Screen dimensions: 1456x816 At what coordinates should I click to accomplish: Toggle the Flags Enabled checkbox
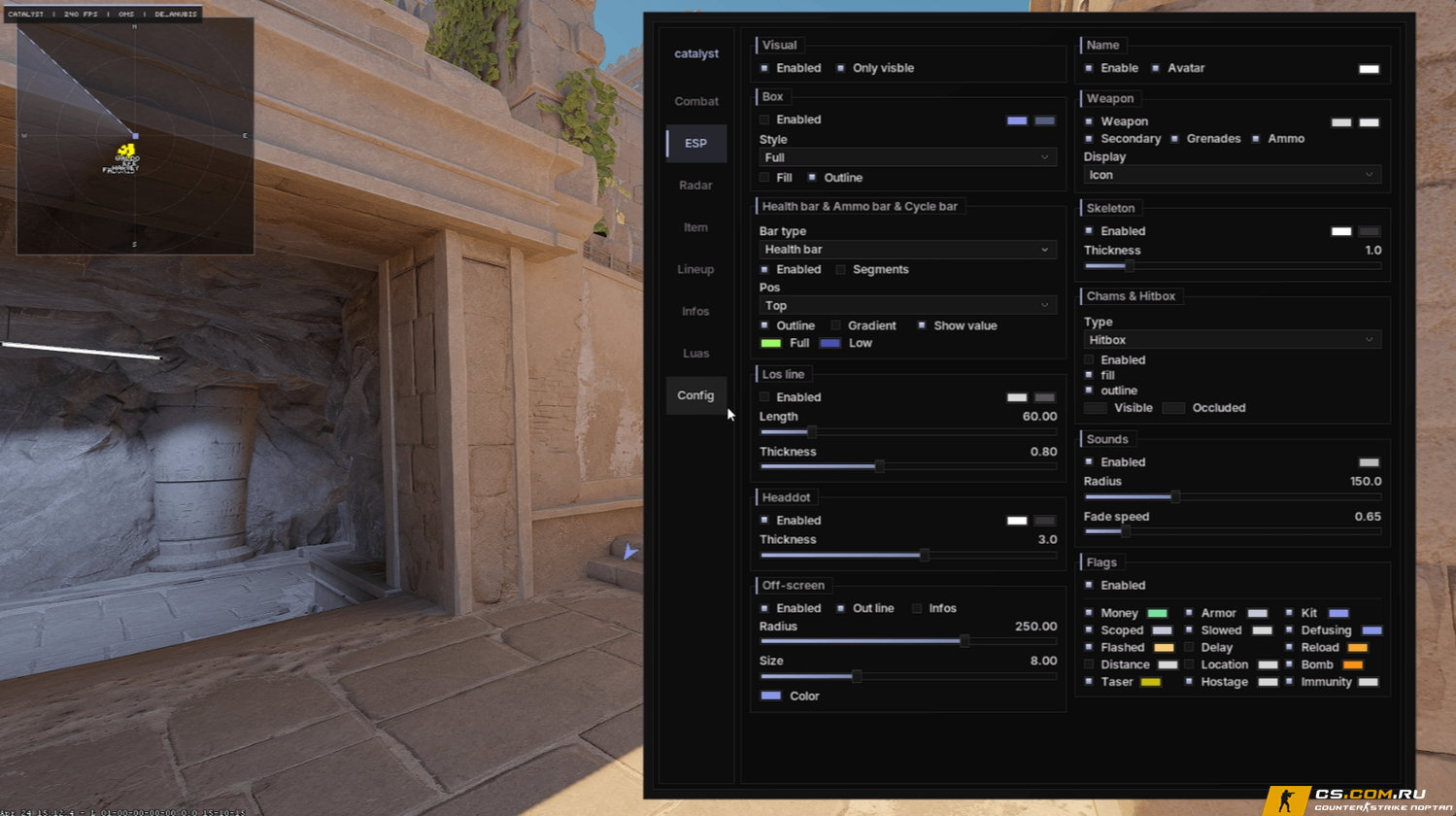point(1089,586)
